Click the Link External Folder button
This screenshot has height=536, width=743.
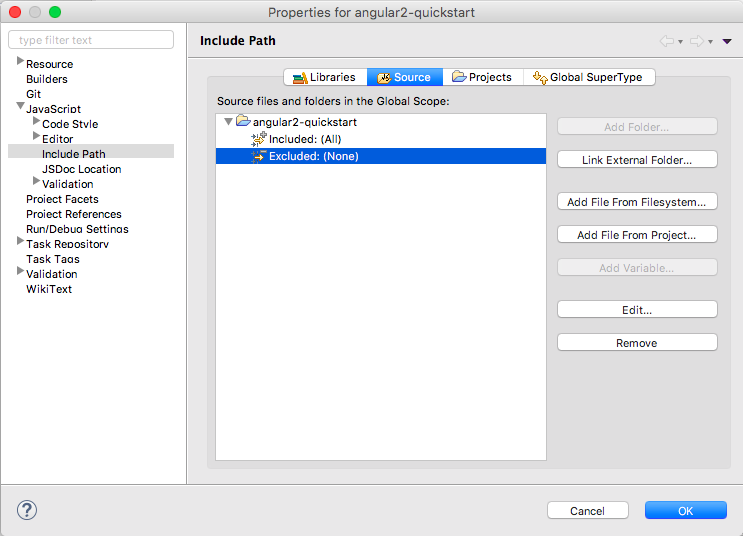636,160
